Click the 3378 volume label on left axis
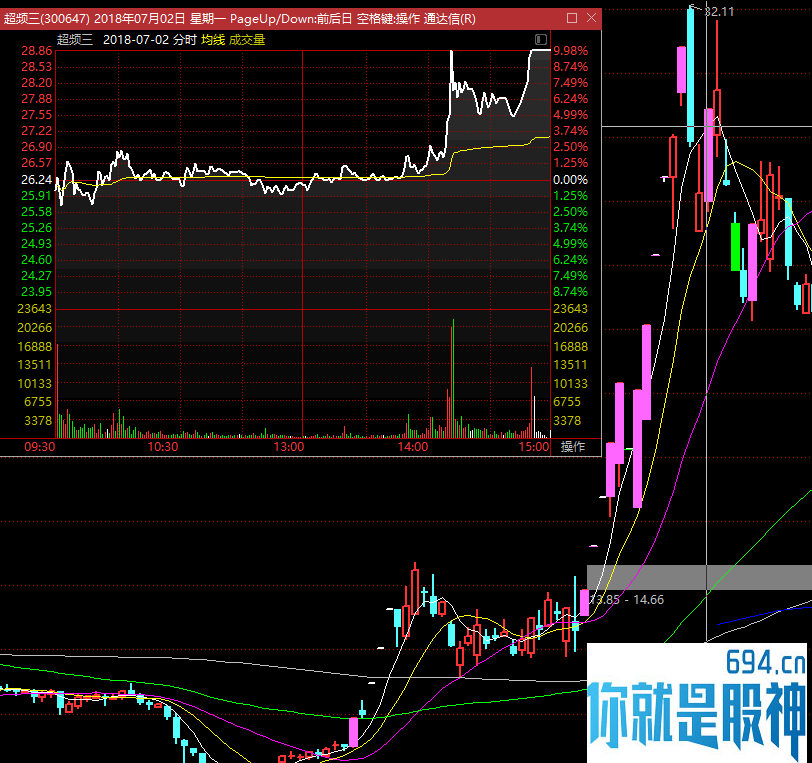 click(38, 421)
